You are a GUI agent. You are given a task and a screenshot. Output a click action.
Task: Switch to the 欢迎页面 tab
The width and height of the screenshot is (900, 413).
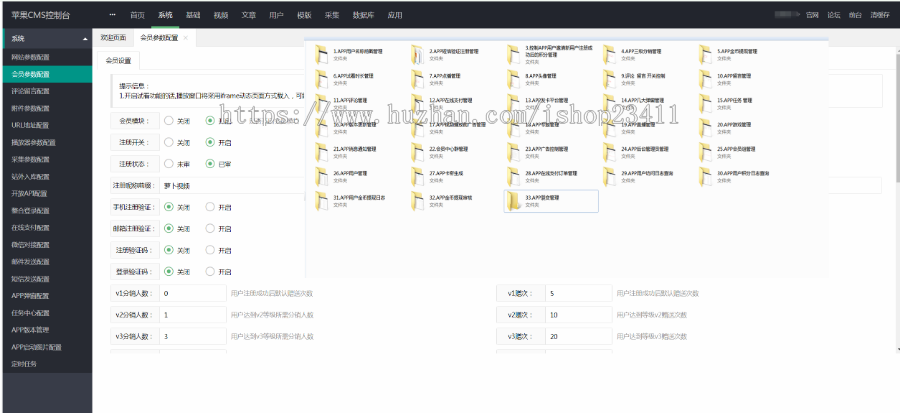pyautogui.click(x=113, y=38)
